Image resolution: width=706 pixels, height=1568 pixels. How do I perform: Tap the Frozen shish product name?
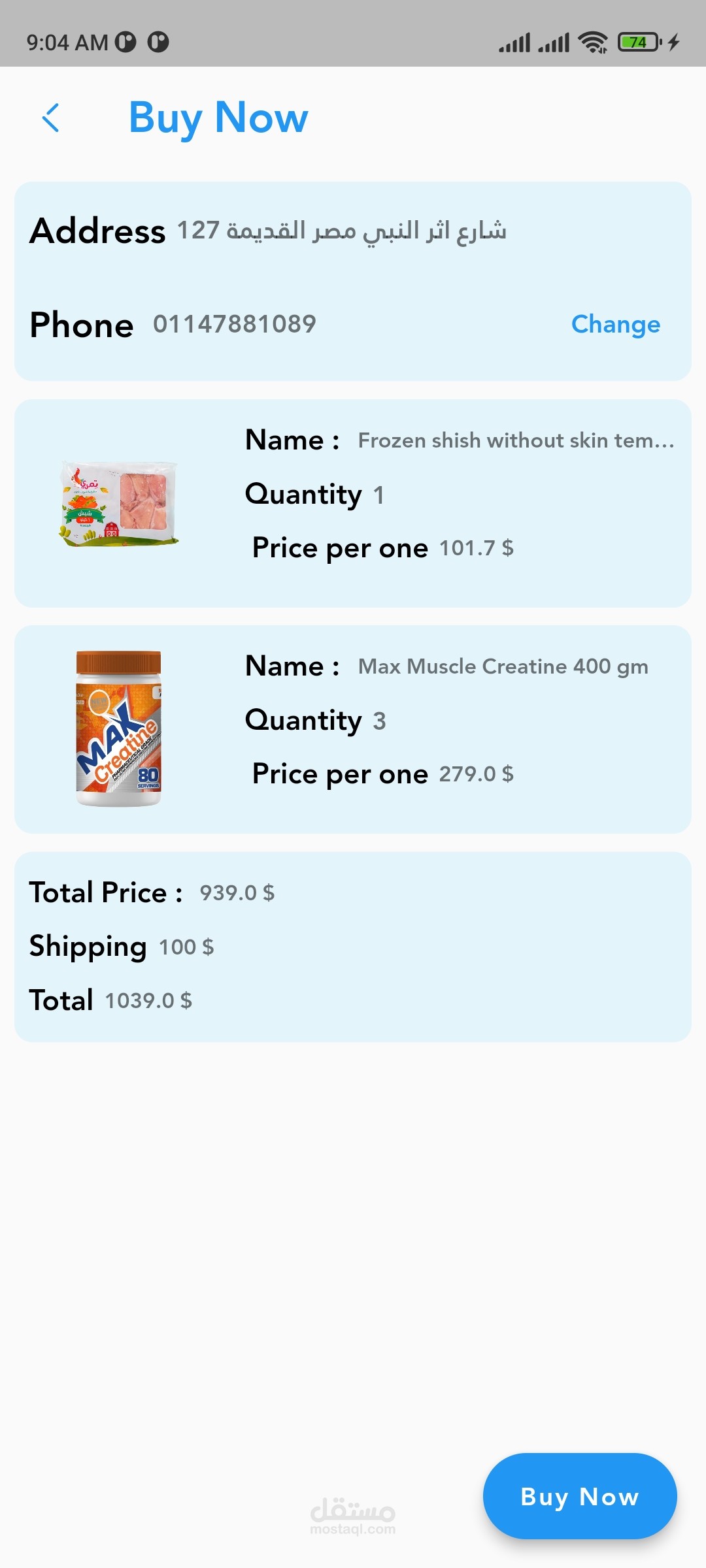[x=516, y=440]
